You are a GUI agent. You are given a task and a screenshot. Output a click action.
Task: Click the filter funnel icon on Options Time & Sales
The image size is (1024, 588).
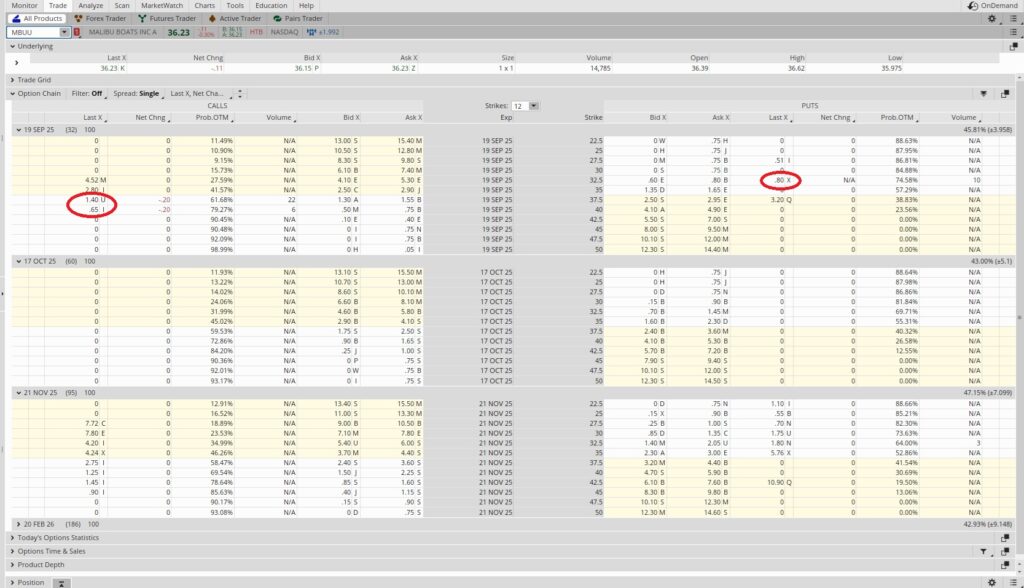[x=984, y=551]
